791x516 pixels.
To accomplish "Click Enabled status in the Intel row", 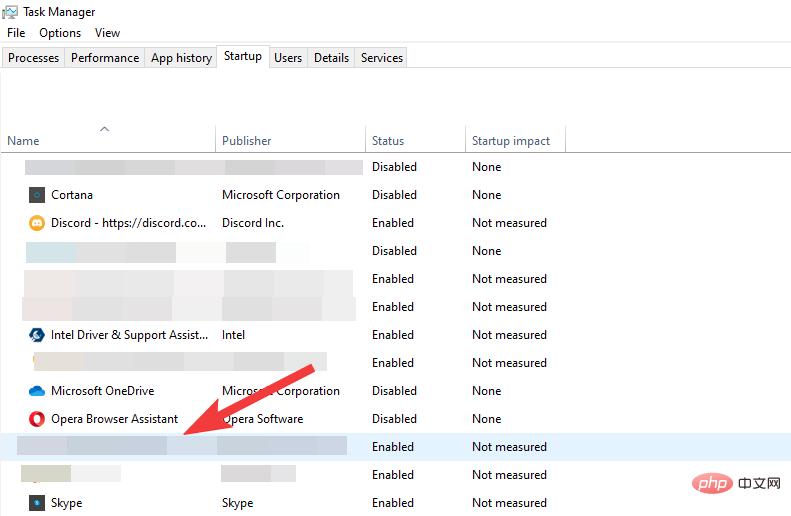I will coord(392,335).
